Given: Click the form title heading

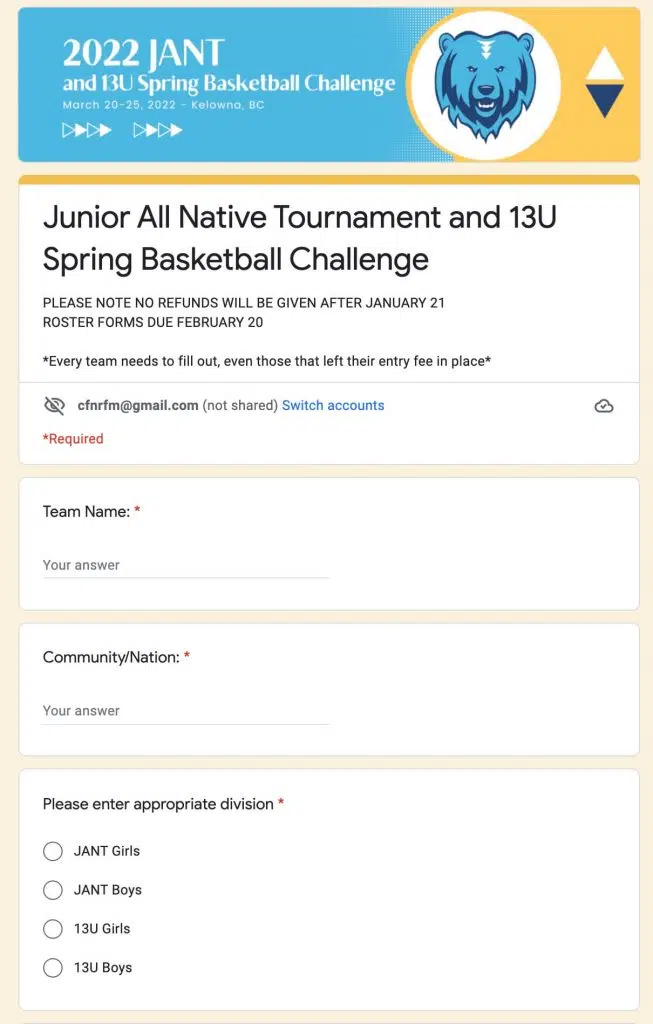Looking at the screenshot, I should coord(299,238).
